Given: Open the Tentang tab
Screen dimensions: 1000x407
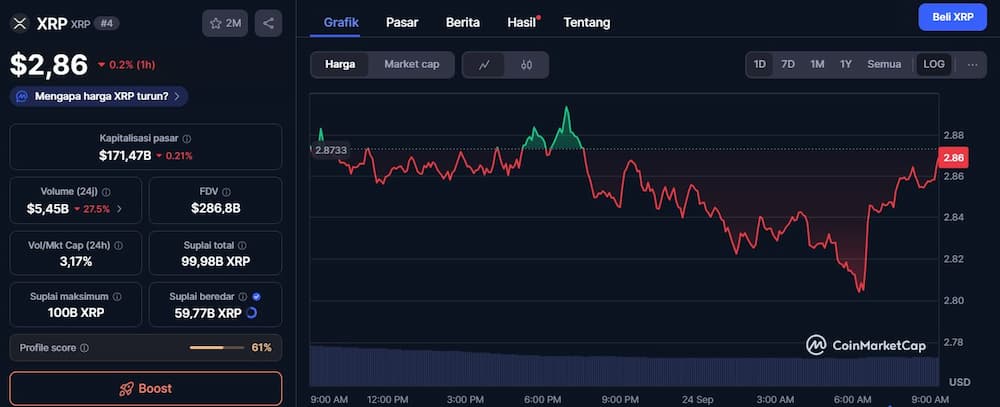Looking at the screenshot, I should tap(587, 23).
